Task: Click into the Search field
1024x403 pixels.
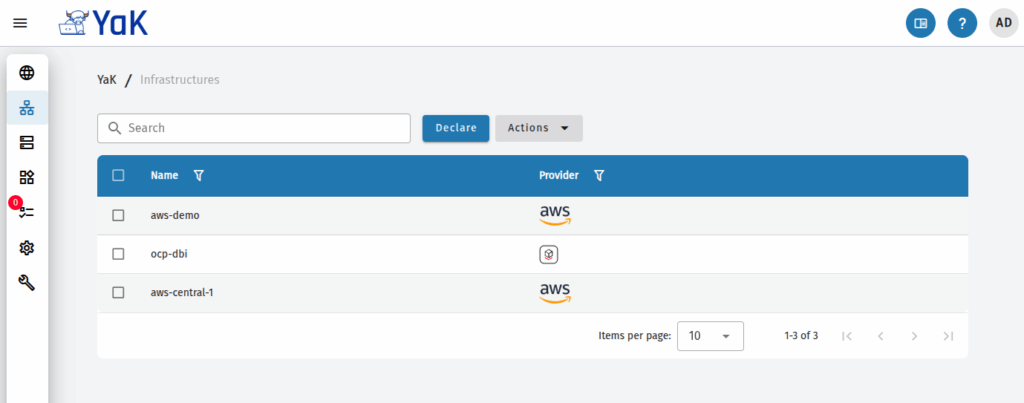Action: (x=253, y=128)
